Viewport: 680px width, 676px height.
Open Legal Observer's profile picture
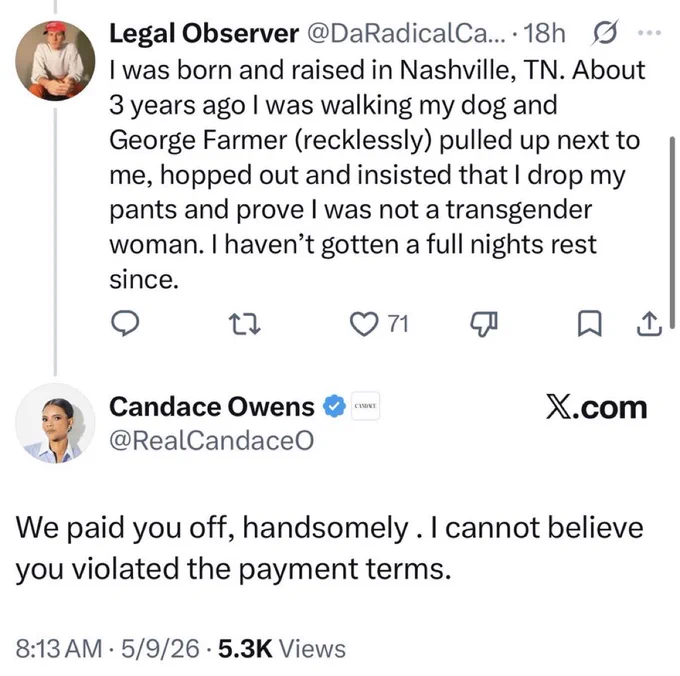55,61
